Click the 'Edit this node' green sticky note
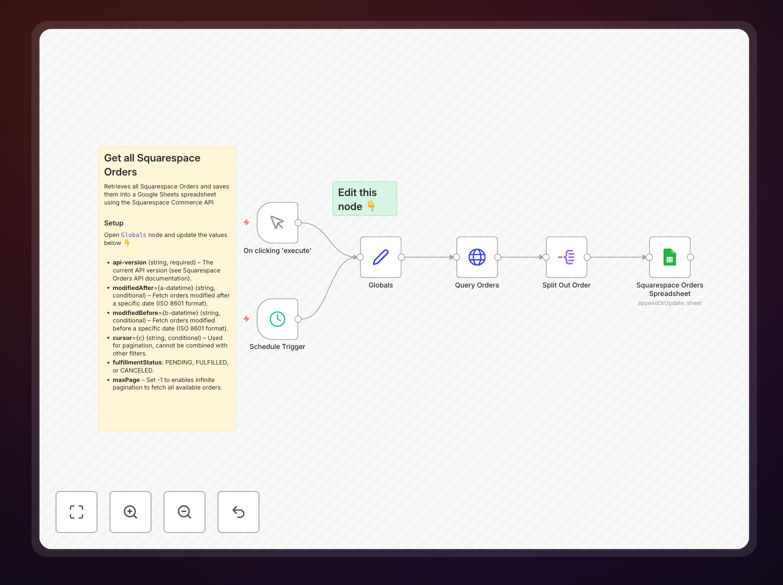This screenshot has height=585, width=783. click(x=365, y=199)
